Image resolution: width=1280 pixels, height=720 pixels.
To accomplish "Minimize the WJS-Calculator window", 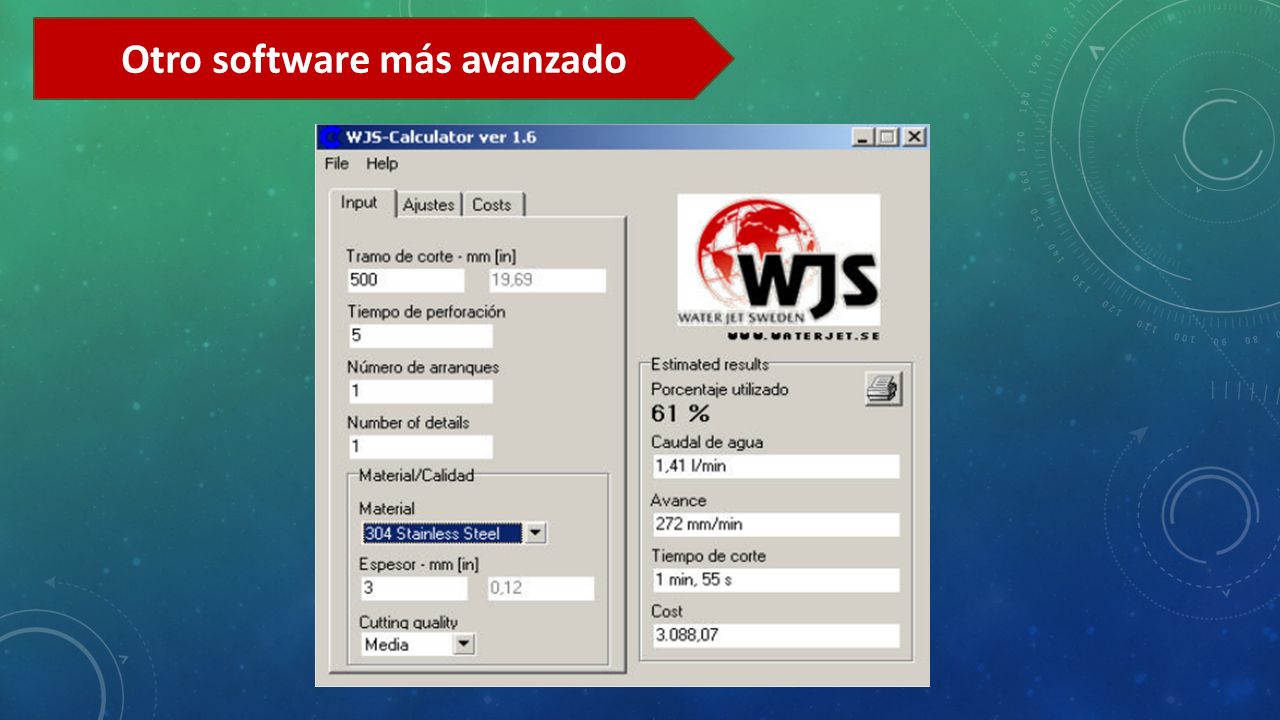I will [862, 137].
